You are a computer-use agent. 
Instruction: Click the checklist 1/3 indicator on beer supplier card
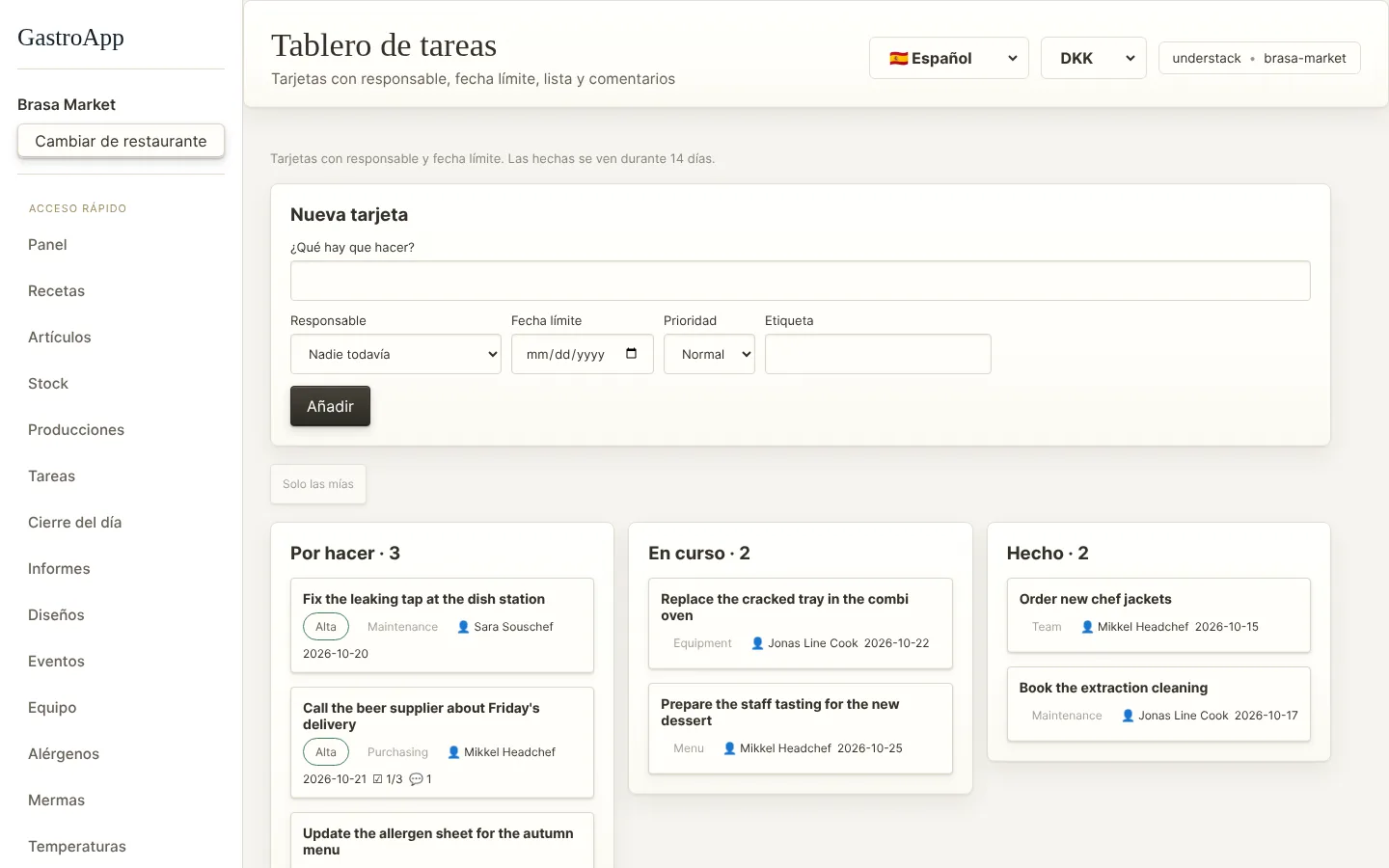click(x=388, y=779)
